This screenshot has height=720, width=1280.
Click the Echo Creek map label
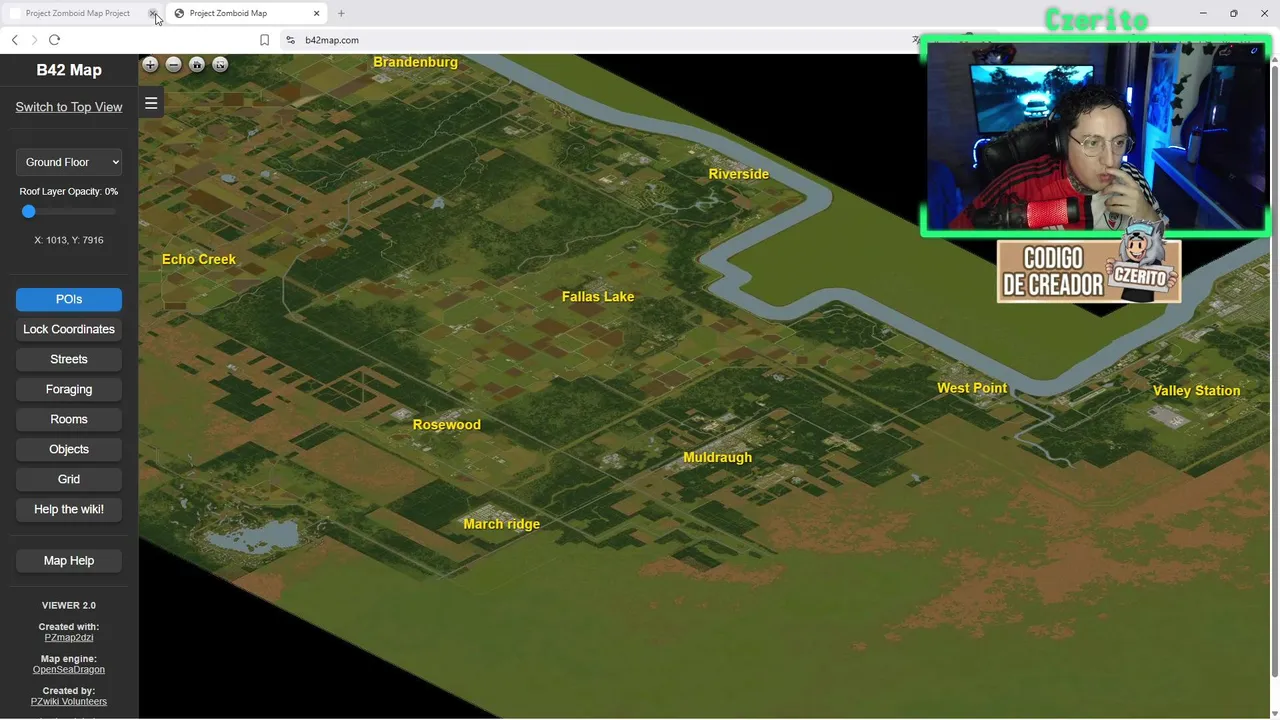click(199, 259)
